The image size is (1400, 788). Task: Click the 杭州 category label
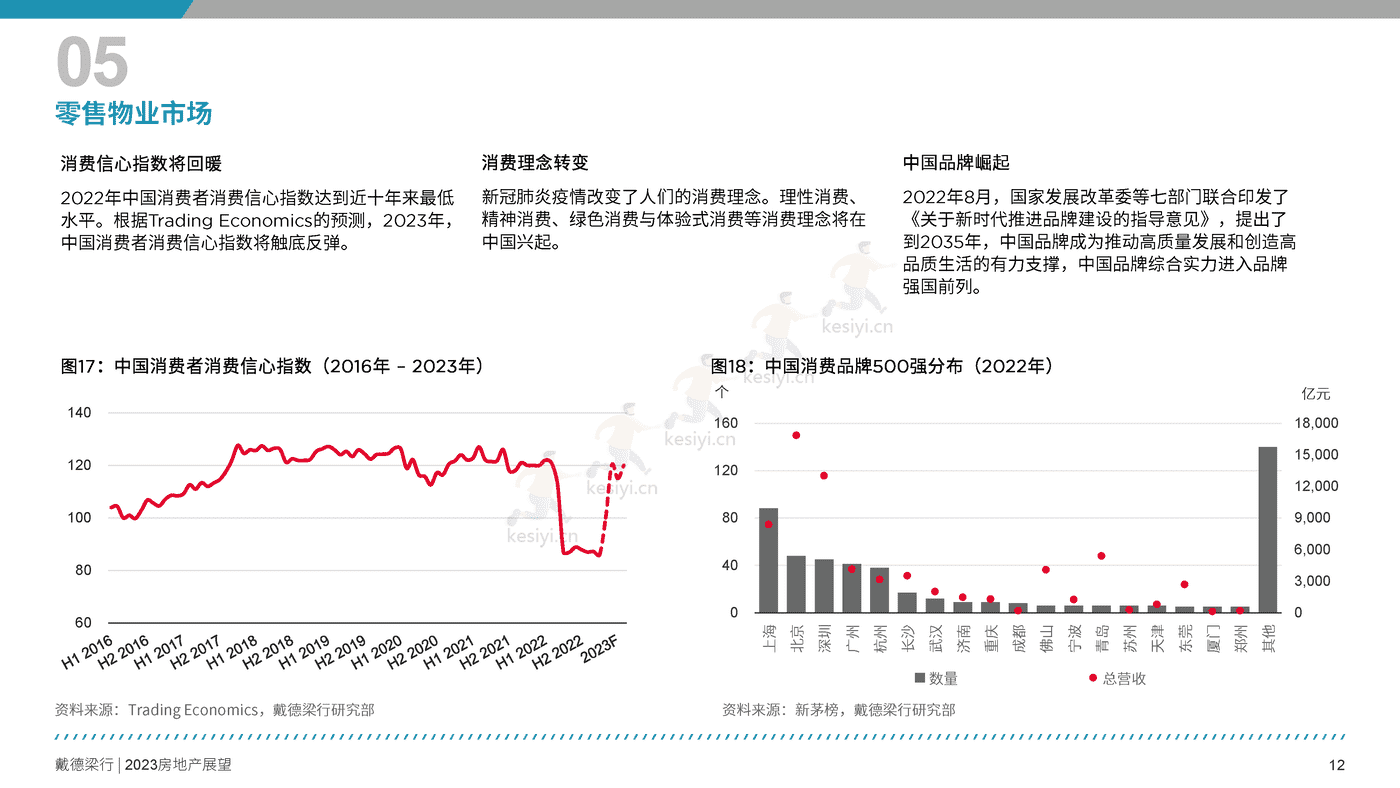click(880, 638)
